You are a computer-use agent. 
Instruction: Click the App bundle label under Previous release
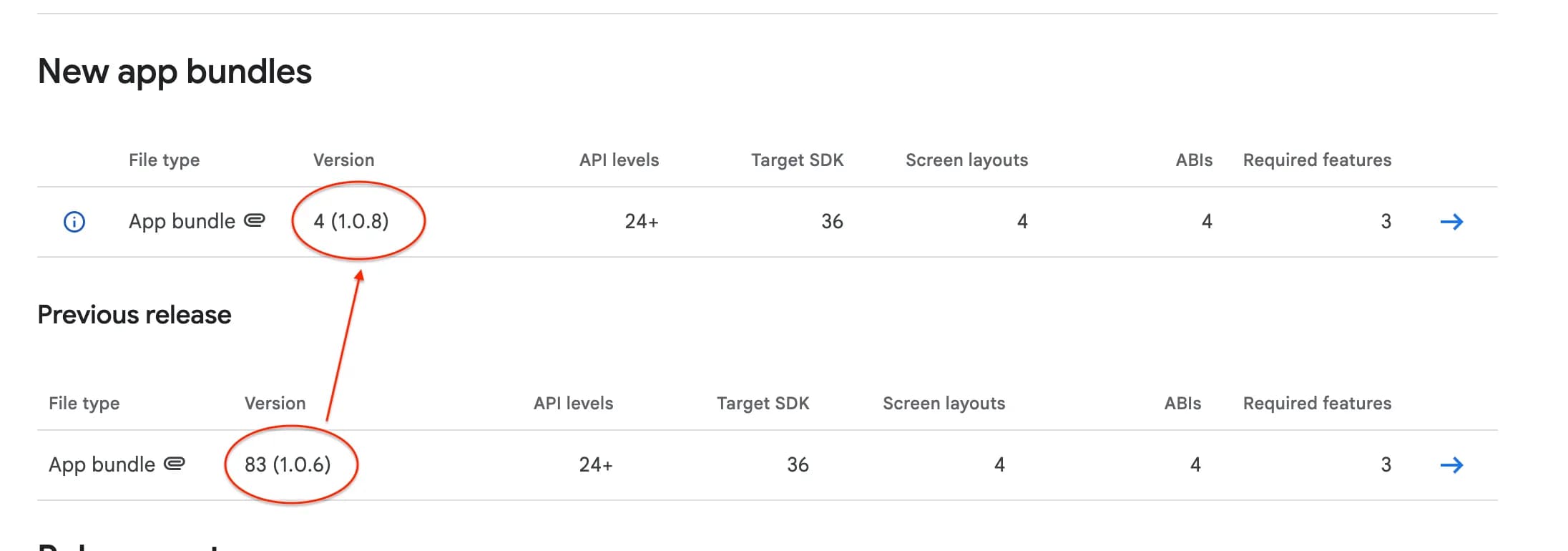click(102, 464)
